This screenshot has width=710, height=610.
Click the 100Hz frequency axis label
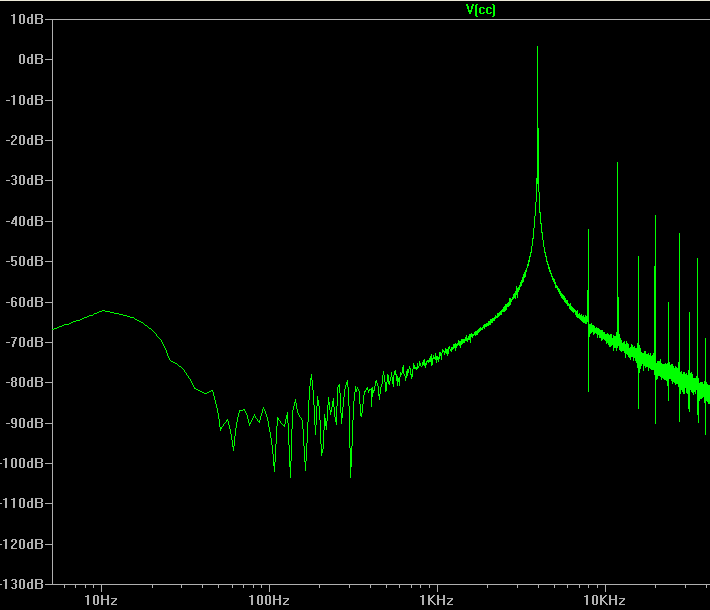click(269, 600)
